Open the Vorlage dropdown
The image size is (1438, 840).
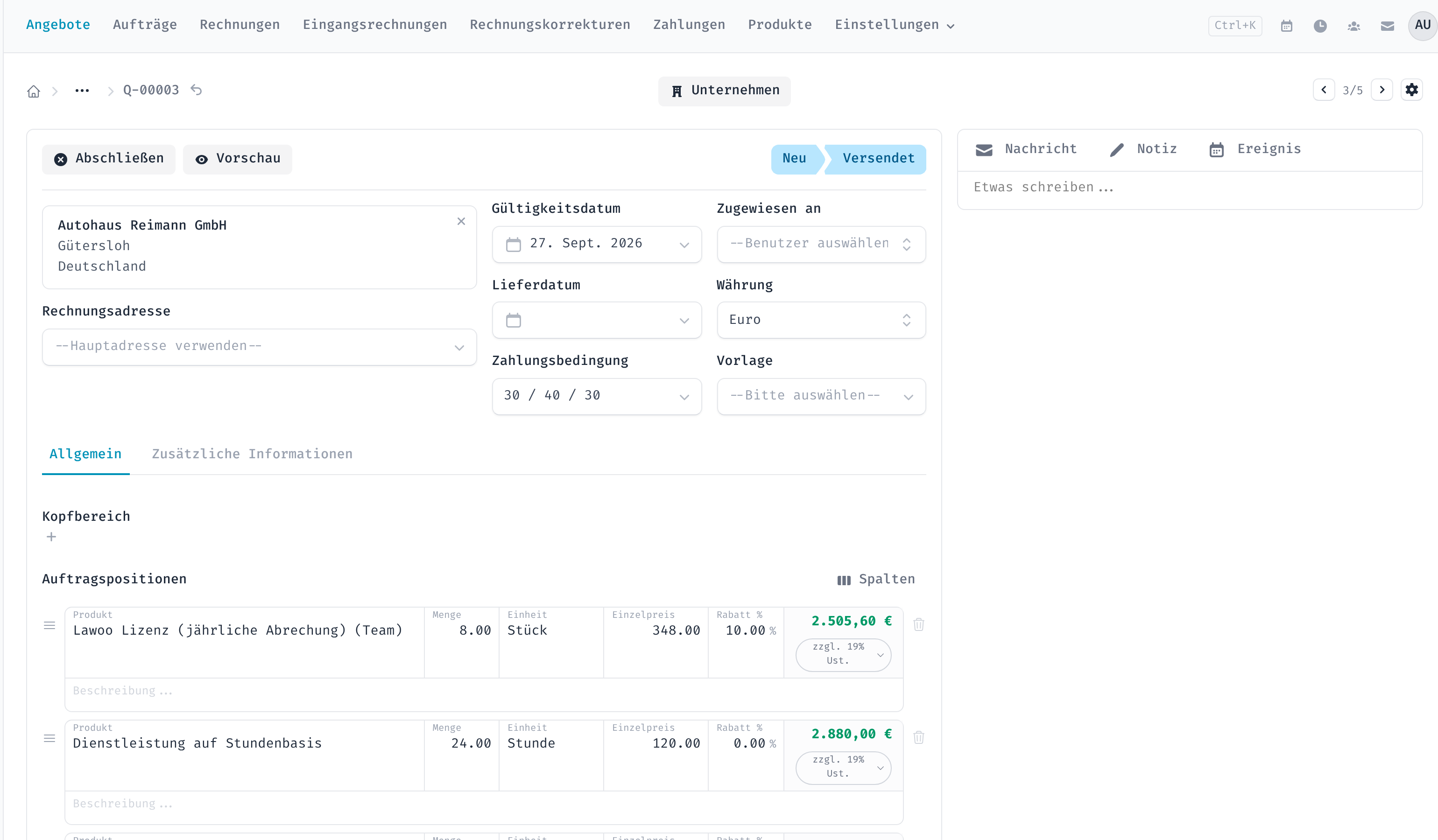click(821, 396)
